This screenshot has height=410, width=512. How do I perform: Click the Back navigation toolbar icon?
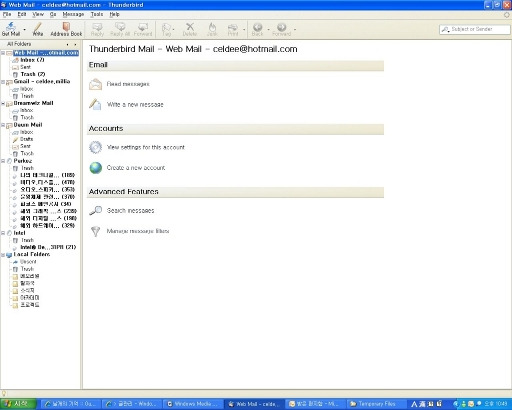pos(257,29)
